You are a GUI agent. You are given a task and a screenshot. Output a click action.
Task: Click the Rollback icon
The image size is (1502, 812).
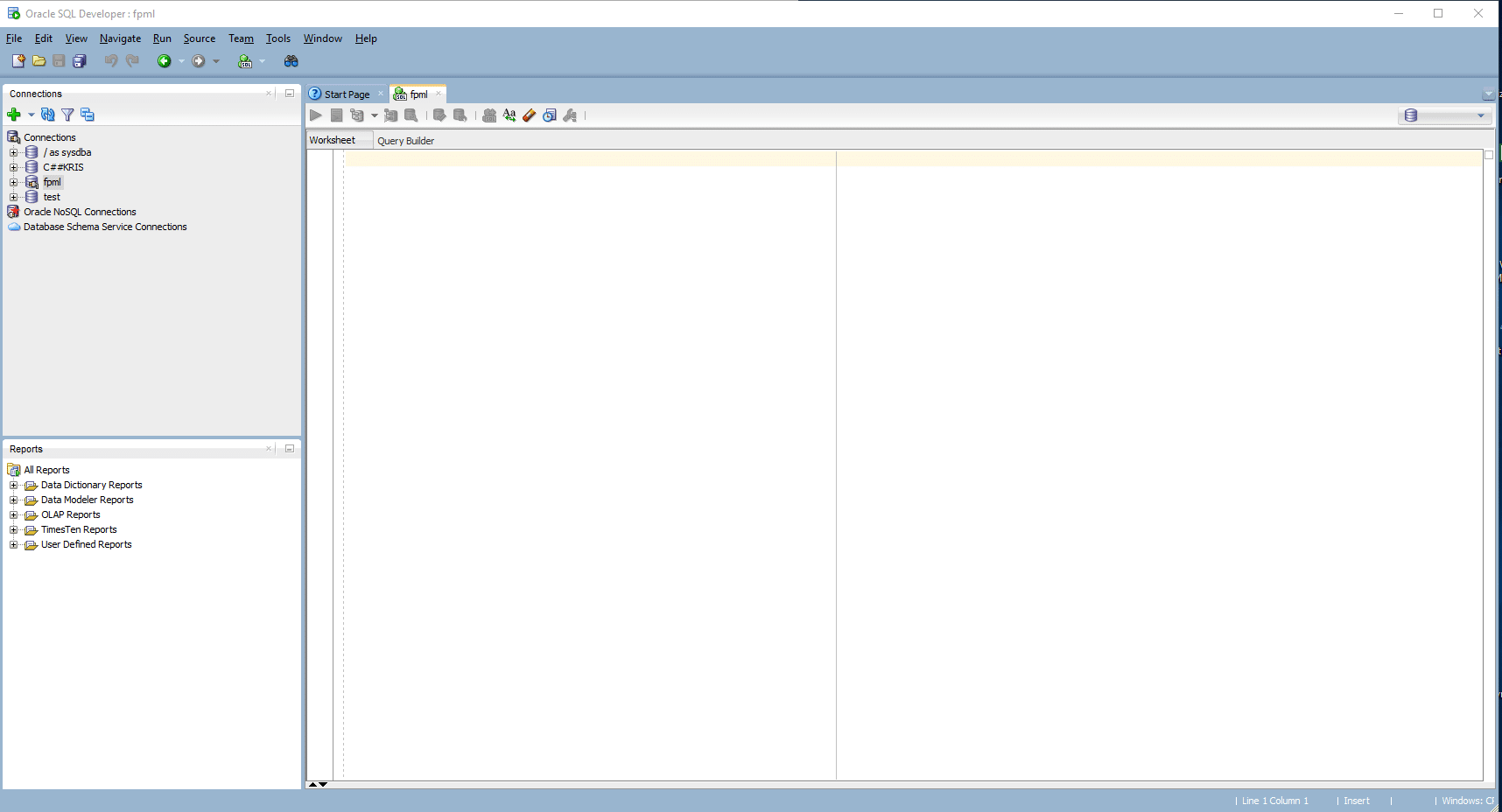pos(460,115)
